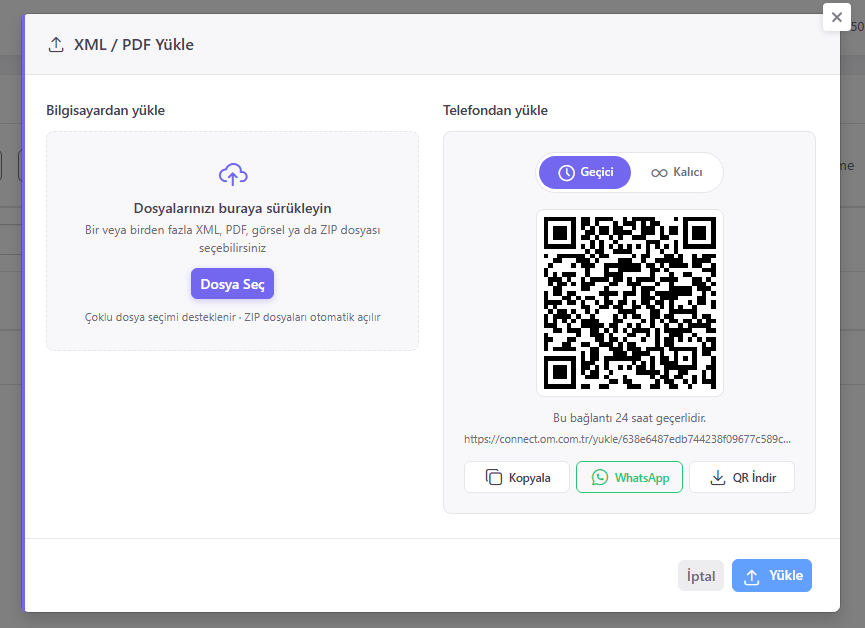
Task: Click the 'Bilgisayardan yükle' heading
Action: (x=105, y=110)
